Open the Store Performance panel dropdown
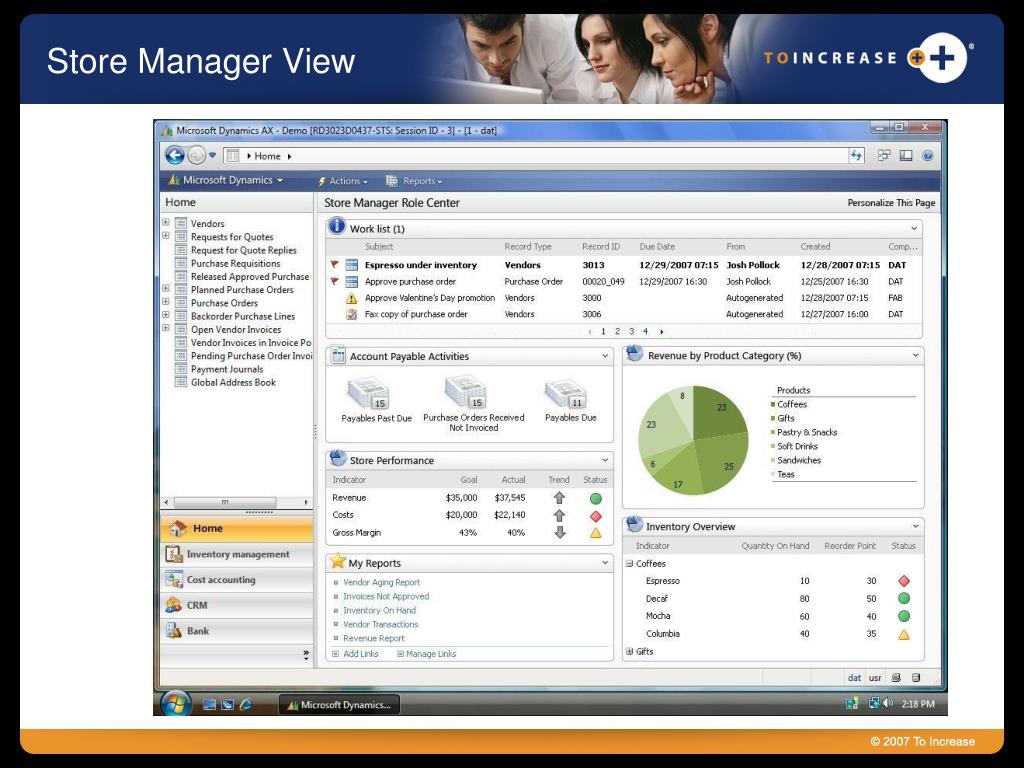This screenshot has width=1024, height=768. pyautogui.click(x=605, y=460)
